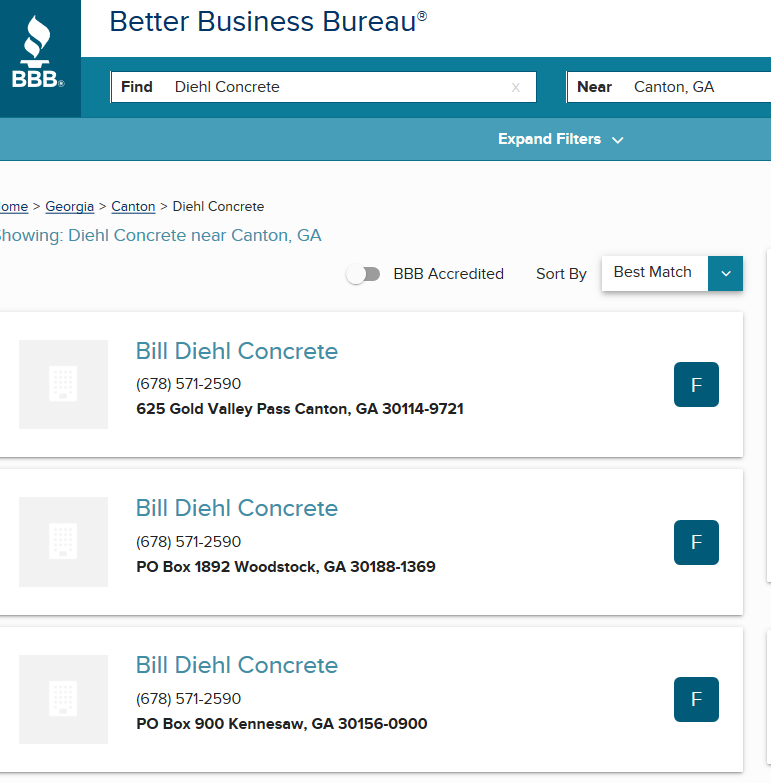Click the Near location field with Canton, GA
Screen dimensions: 771x783
(x=669, y=87)
